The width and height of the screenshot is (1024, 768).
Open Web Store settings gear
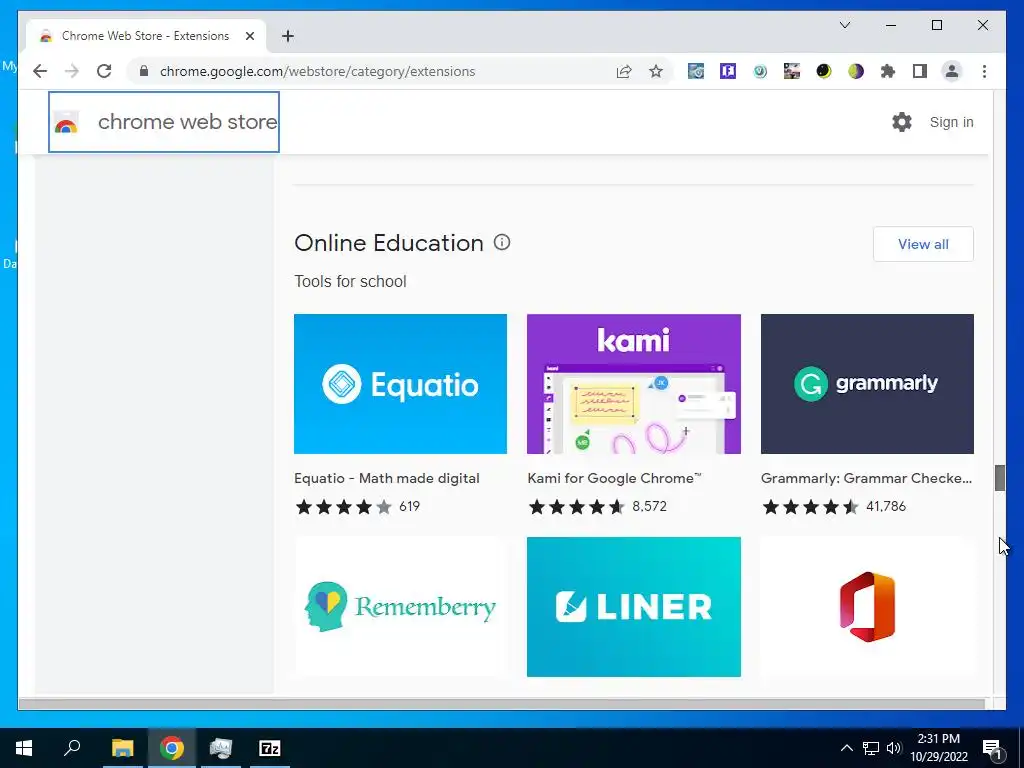(902, 122)
